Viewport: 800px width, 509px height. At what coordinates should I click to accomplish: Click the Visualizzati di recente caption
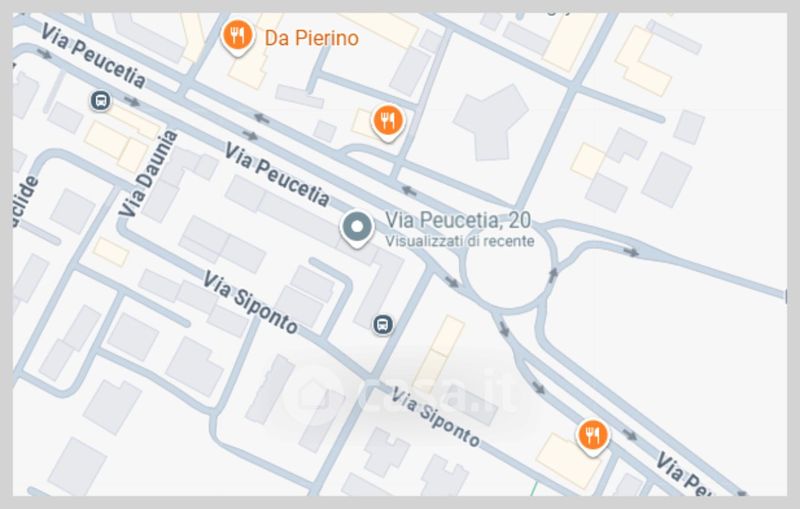click(460, 241)
